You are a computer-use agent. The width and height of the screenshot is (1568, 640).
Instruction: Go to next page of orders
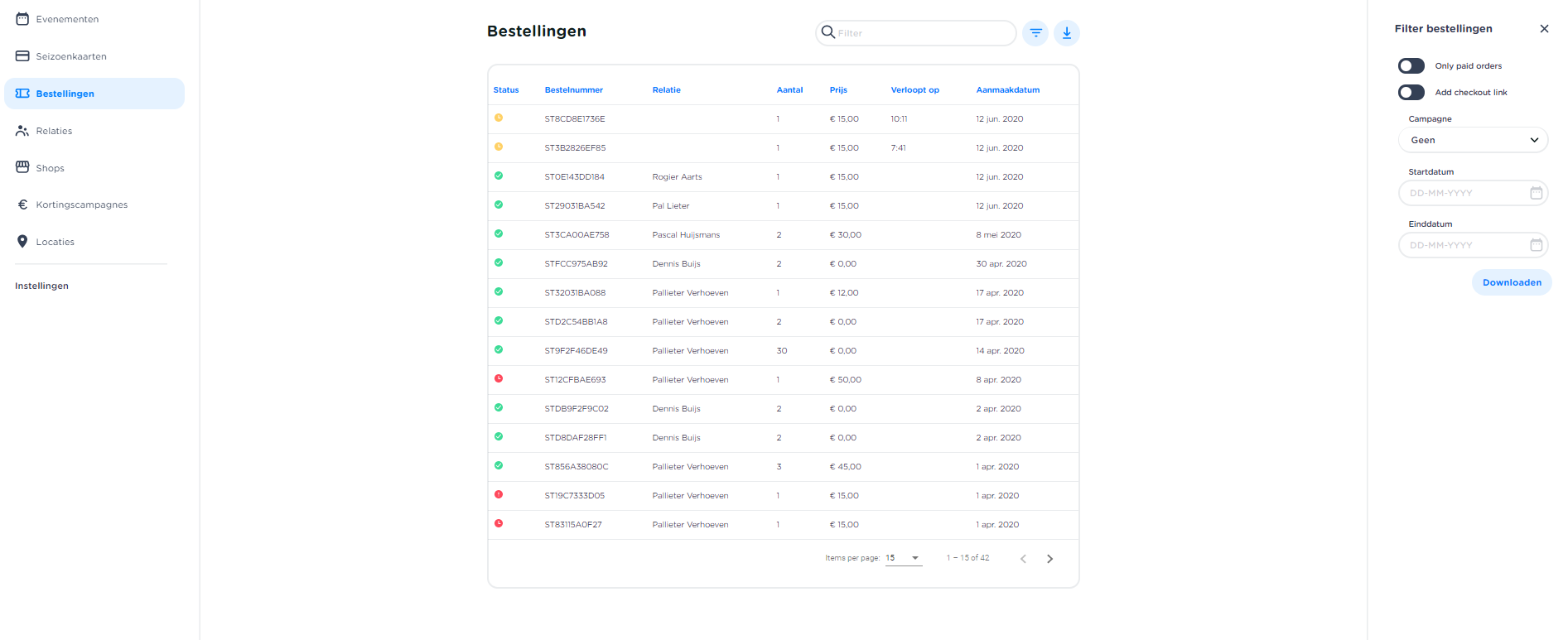click(x=1049, y=559)
